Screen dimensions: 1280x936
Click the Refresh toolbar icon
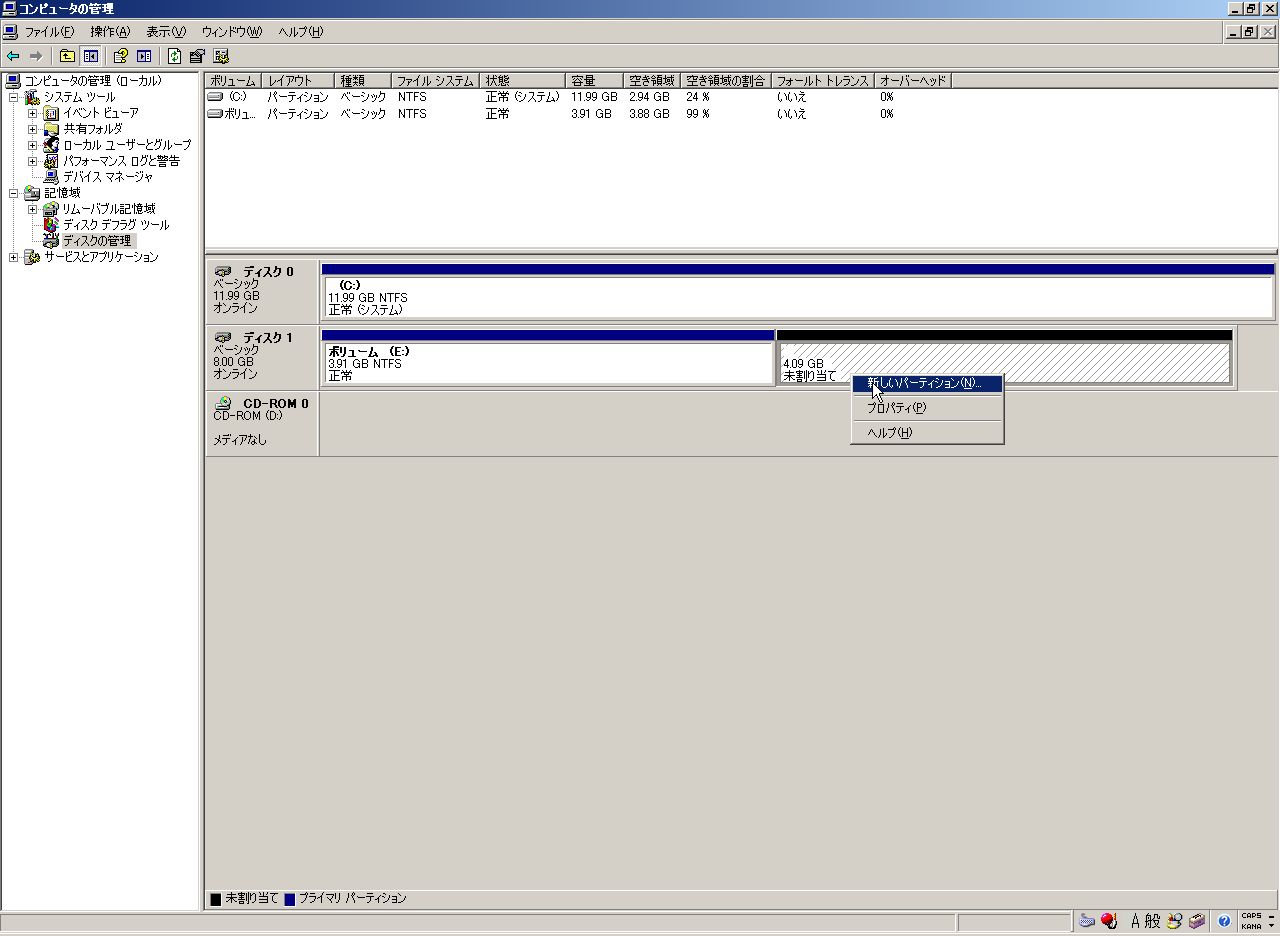click(174, 56)
